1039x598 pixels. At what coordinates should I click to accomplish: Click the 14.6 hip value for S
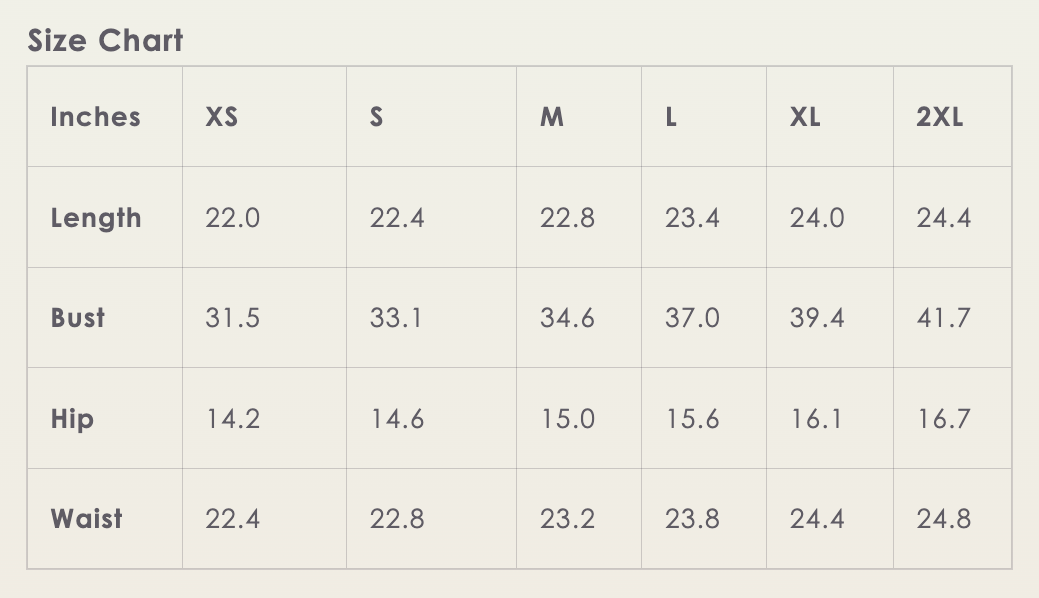(x=397, y=419)
